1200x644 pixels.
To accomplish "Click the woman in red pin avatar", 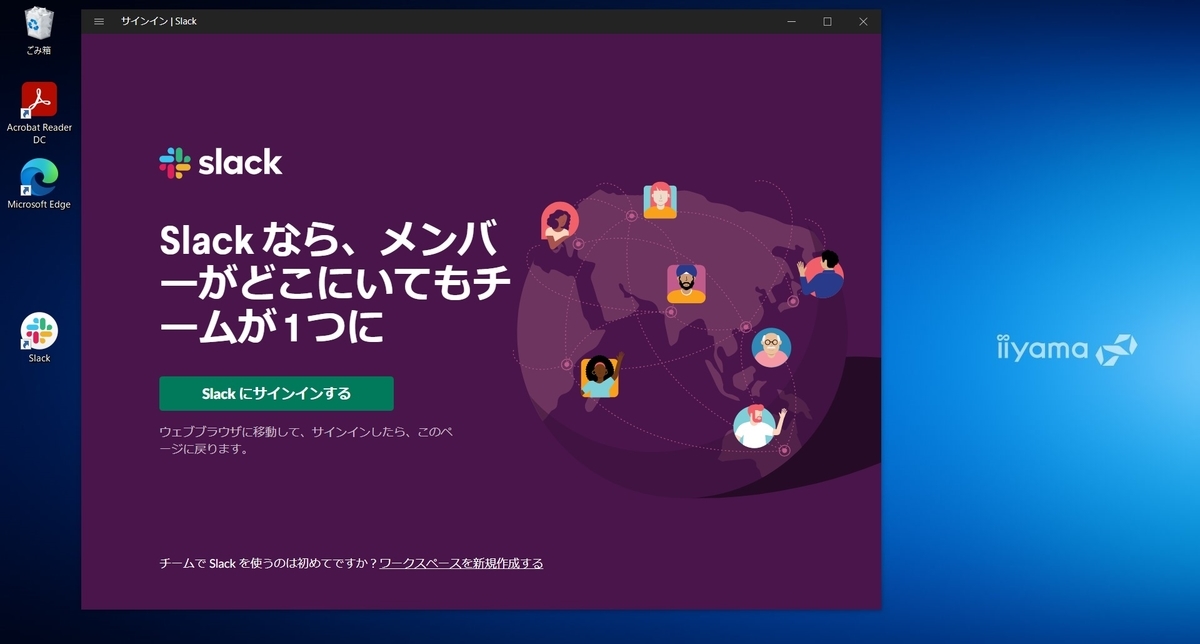I will (x=558, y=224).
